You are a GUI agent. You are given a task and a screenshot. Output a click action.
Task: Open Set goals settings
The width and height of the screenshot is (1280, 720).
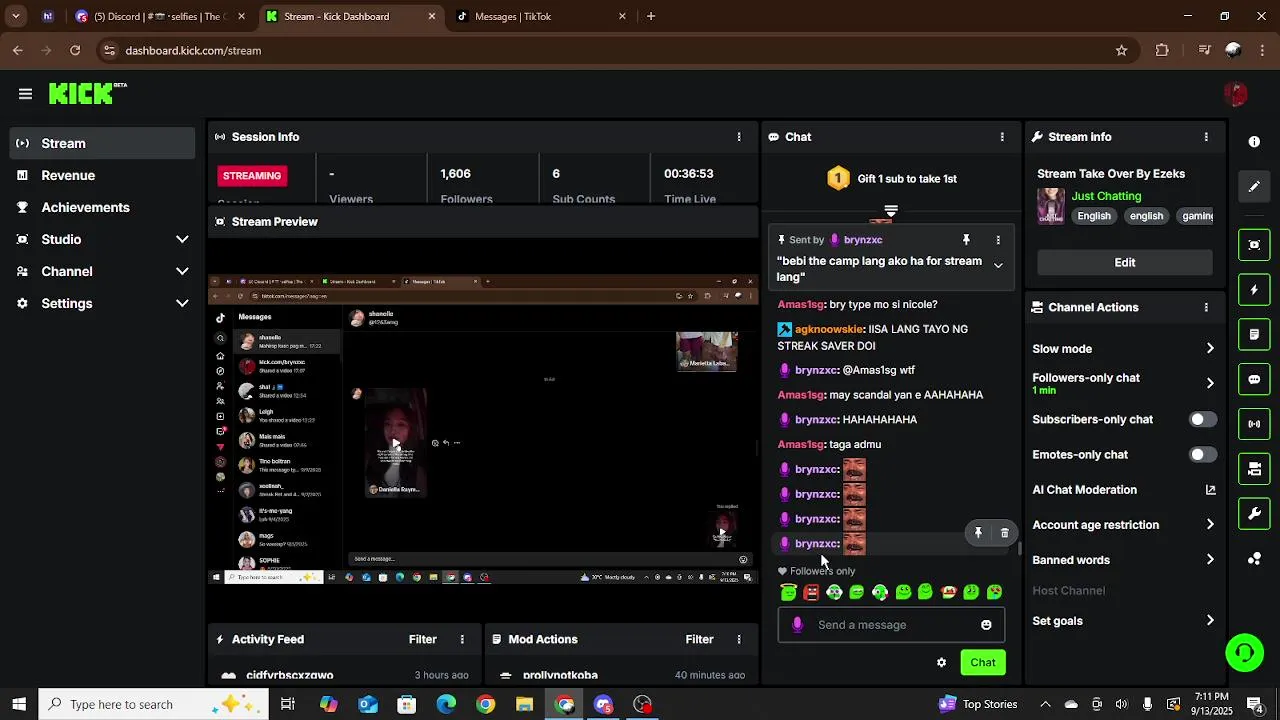pyautogui.click(x=1124, y=621)
